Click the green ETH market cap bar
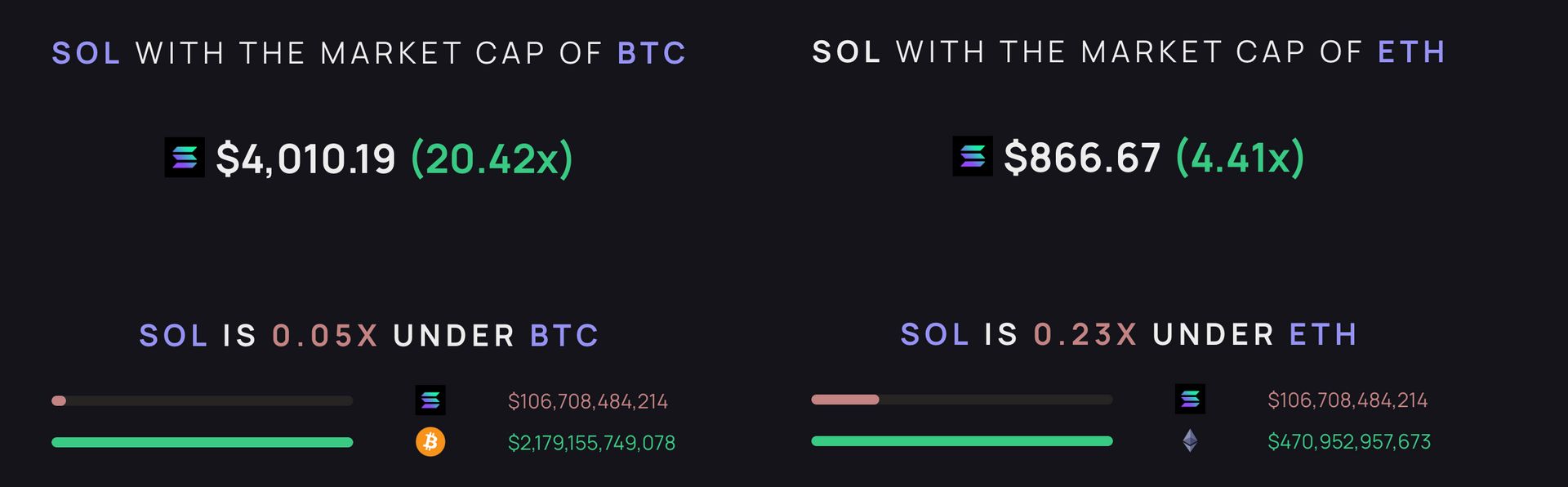The image size is (1568, 487). tap(962, 441)
